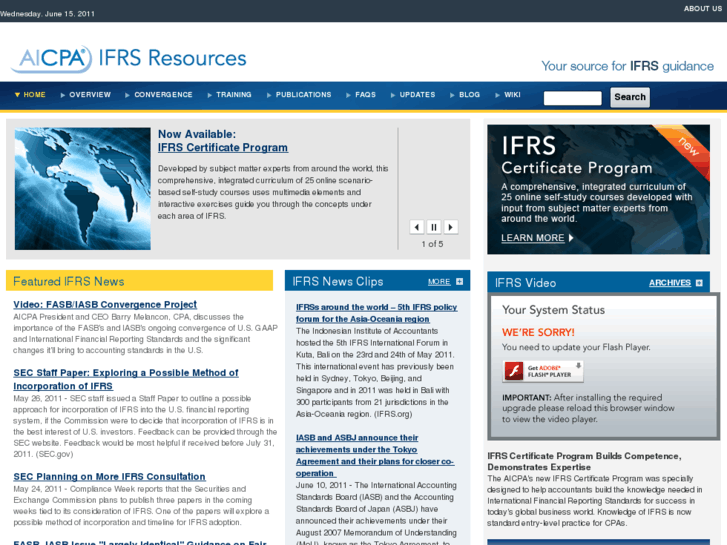Open the PUBLICATIONS menu

click(299, 95)
